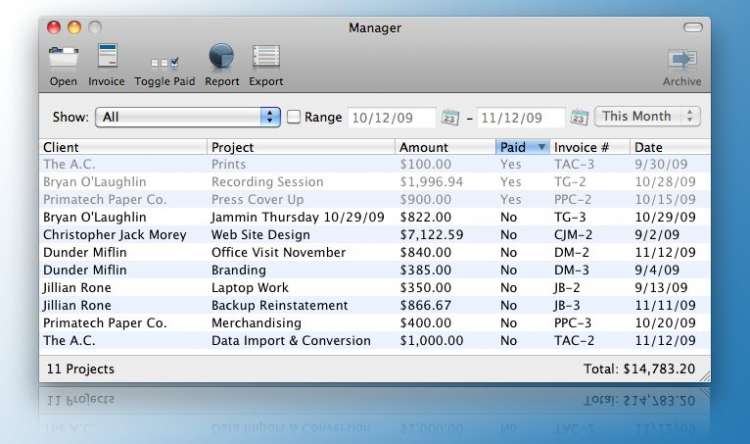Screen dimensions: 750x444
Task: Sort the table by Client column header
Action: (x=123, y=147)
